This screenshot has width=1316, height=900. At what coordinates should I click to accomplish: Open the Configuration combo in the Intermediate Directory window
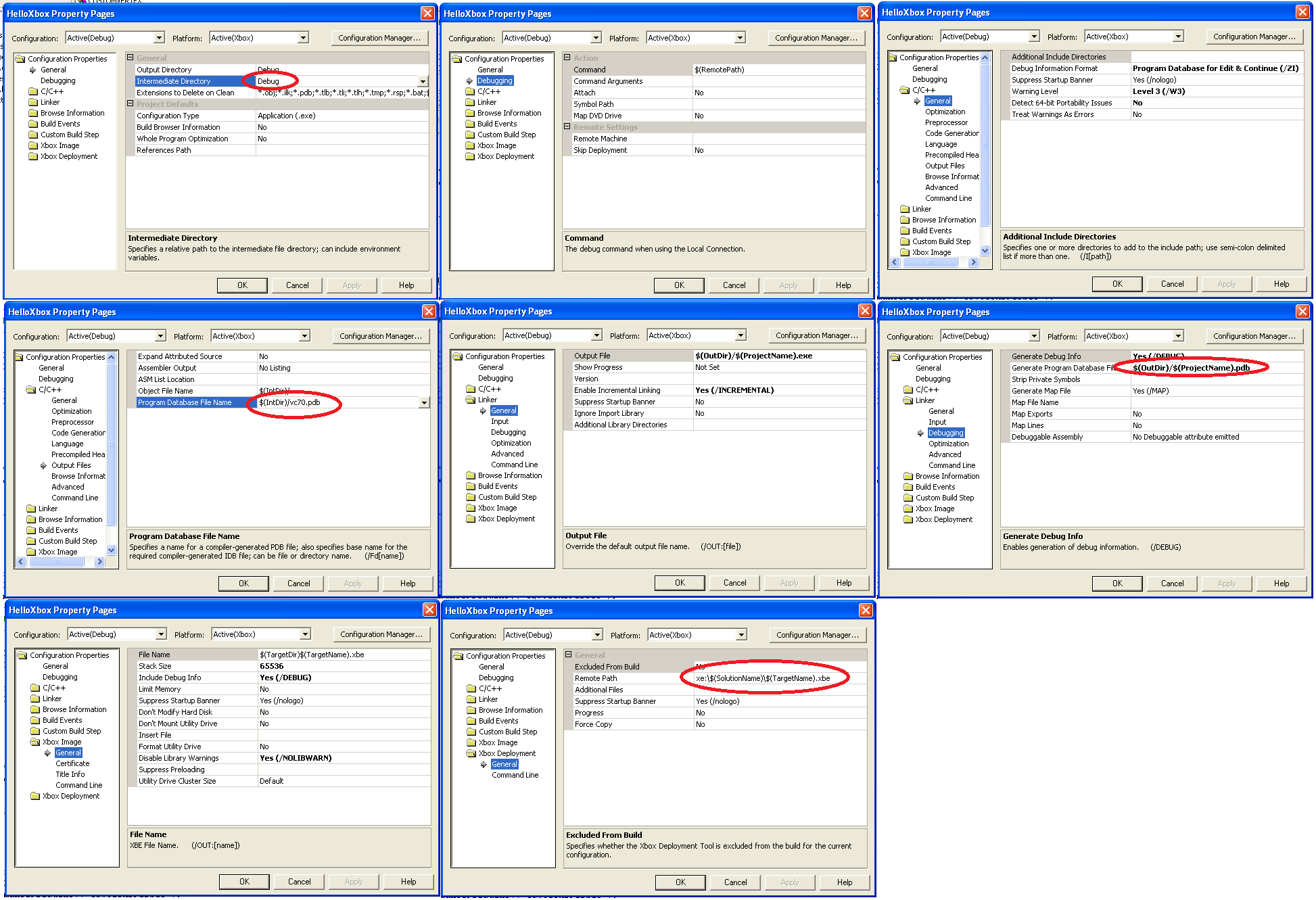(115, 38)
